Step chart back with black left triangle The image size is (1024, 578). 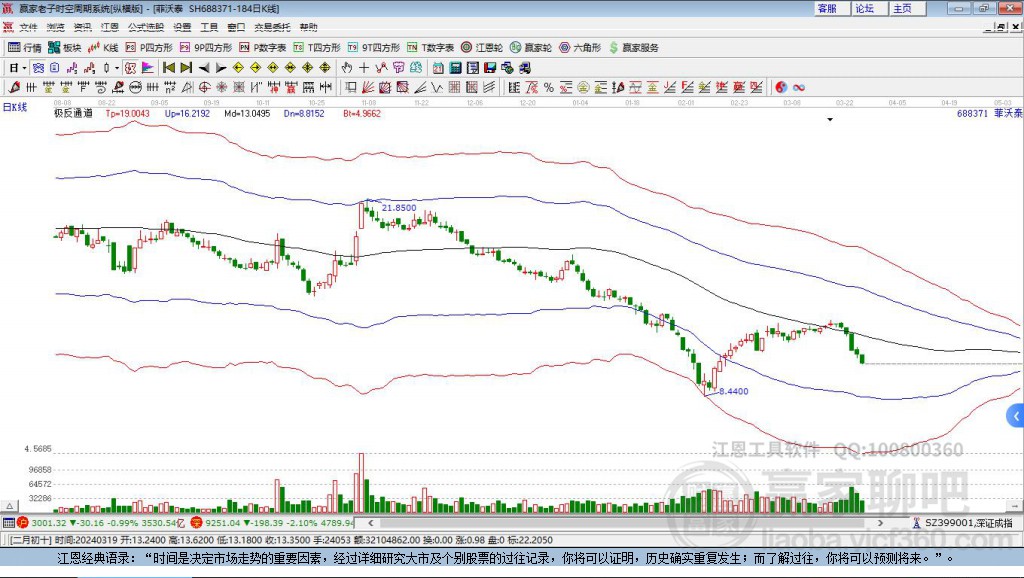pyautogui.click(x=204, y=67)
